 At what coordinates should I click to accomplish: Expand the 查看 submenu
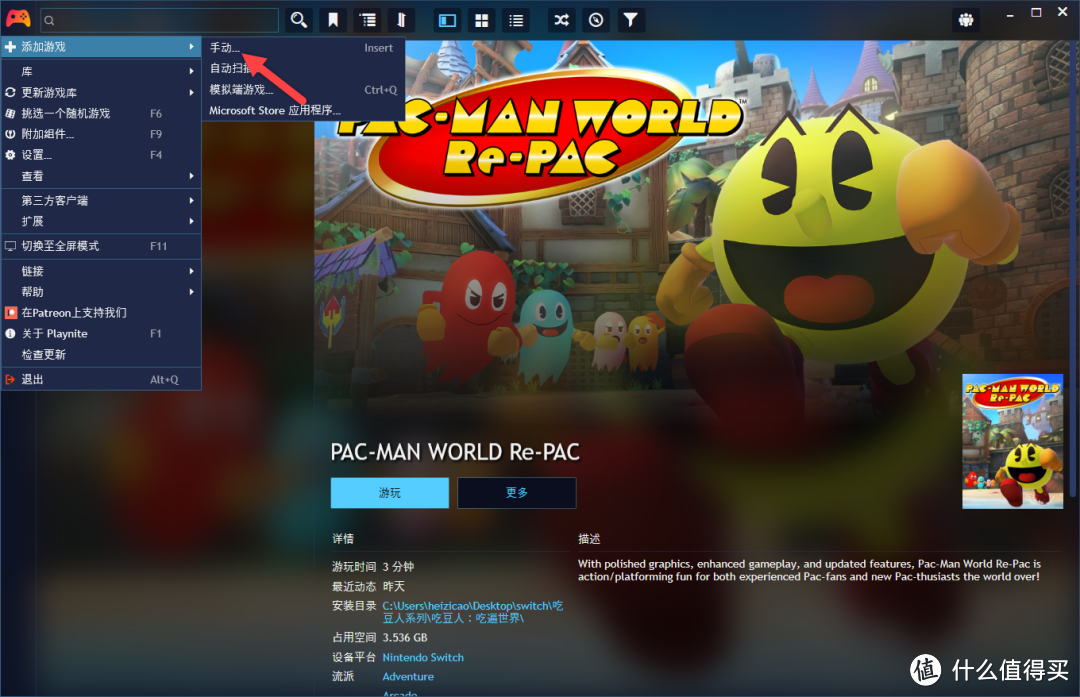(101, 176)
